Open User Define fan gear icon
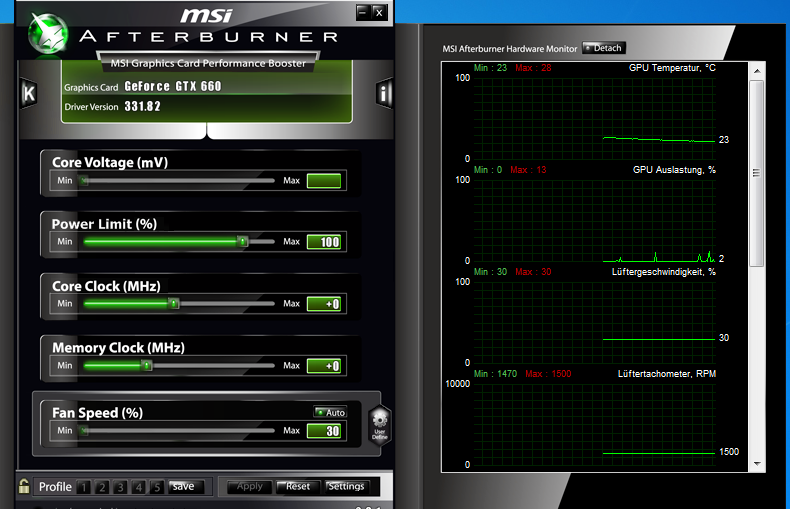Screen dimensions: 790x509 379,425
